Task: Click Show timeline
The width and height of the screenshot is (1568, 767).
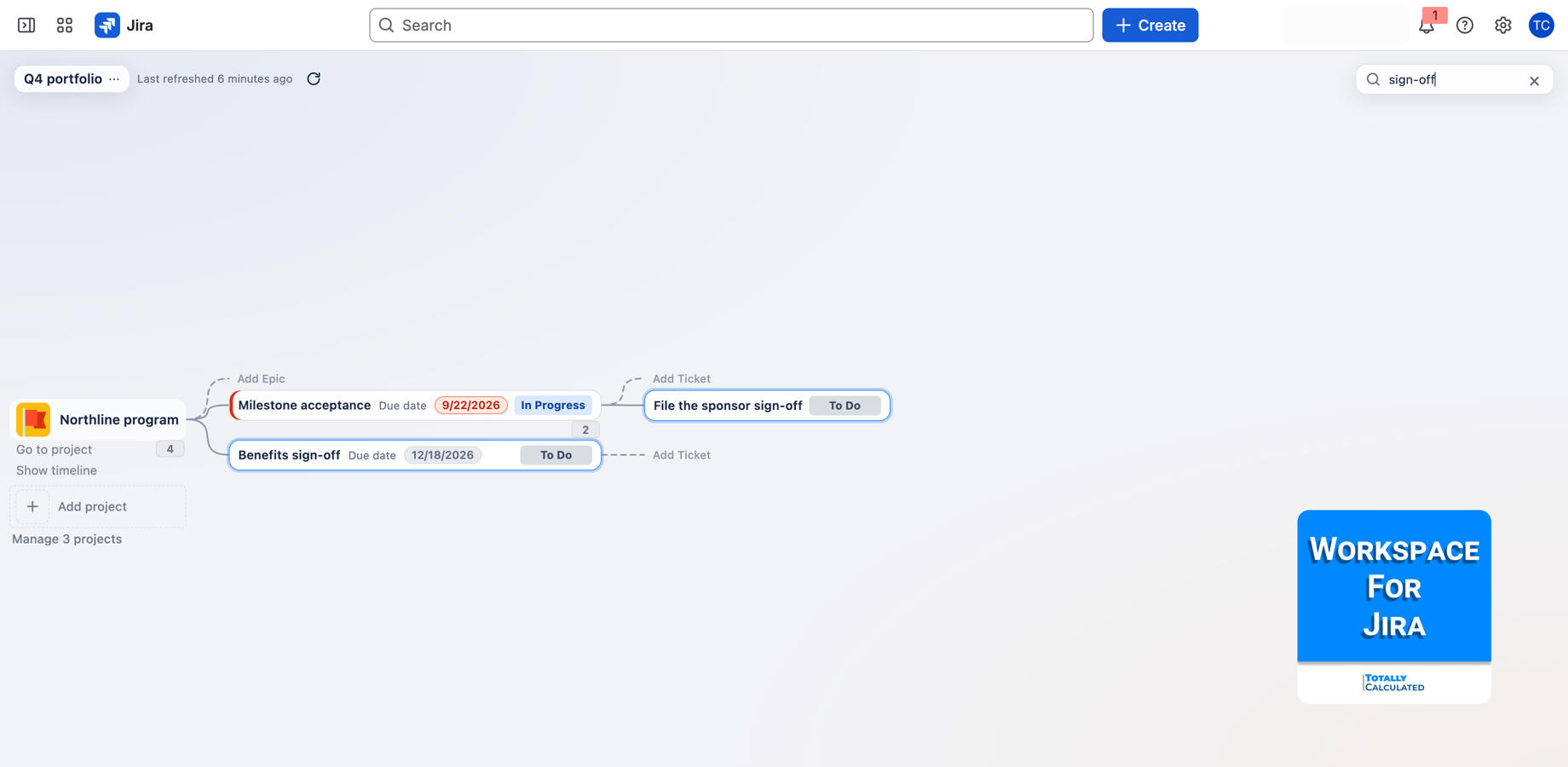Action: pos(56,470)
